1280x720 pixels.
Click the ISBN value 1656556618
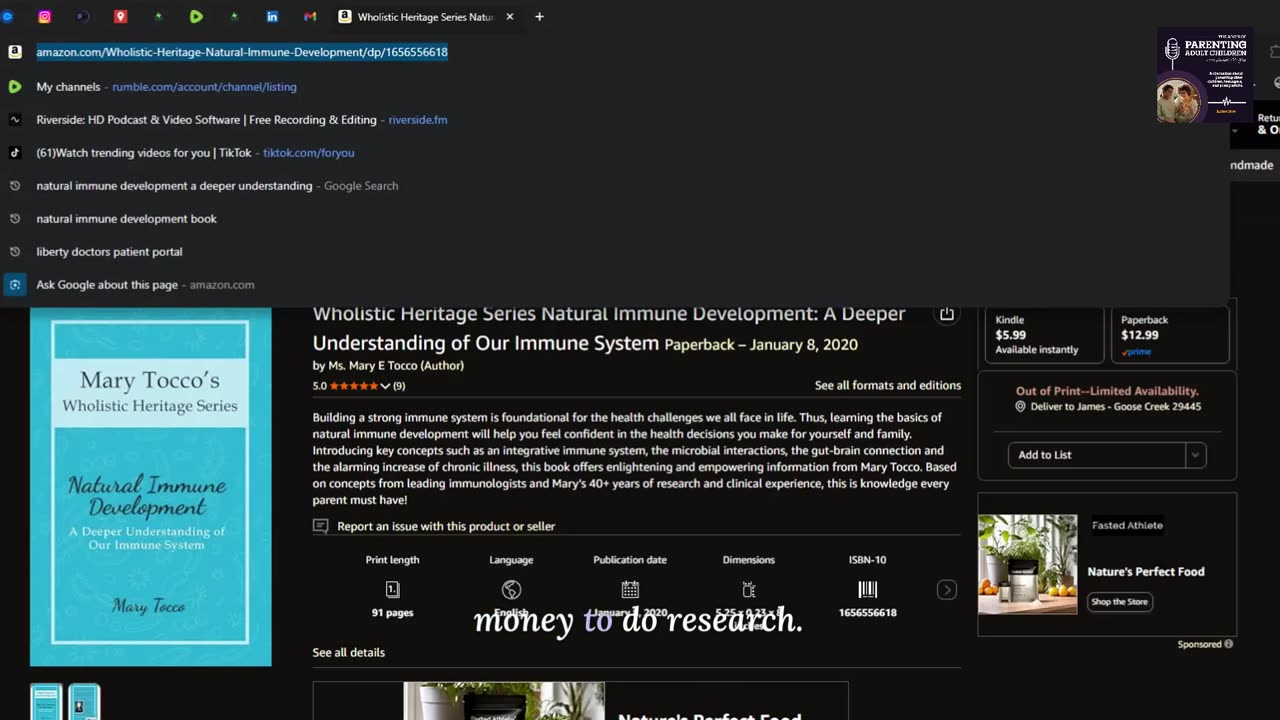[x=867, y=613]
